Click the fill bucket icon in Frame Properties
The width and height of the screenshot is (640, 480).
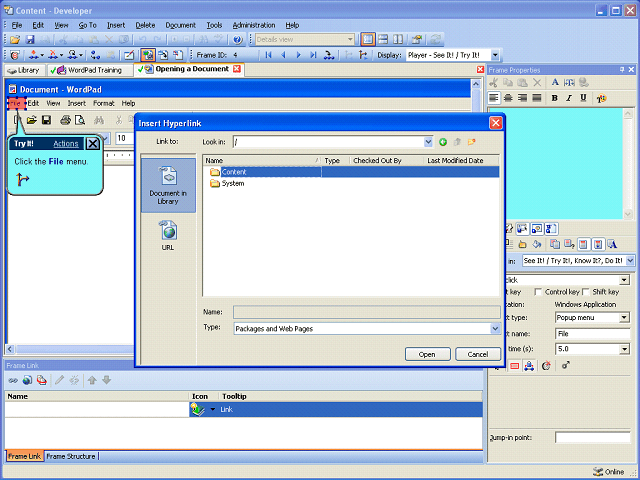coord(537,244)
